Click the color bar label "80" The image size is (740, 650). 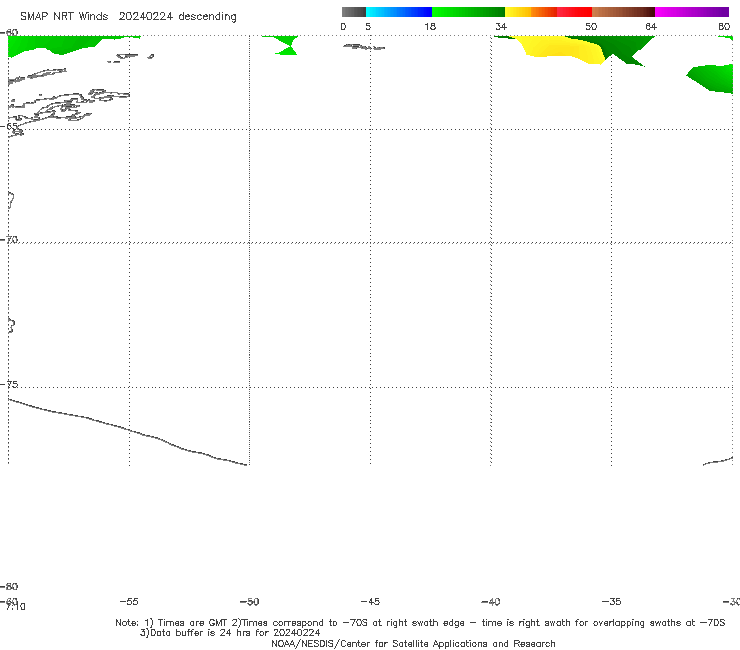coord(724,27)
